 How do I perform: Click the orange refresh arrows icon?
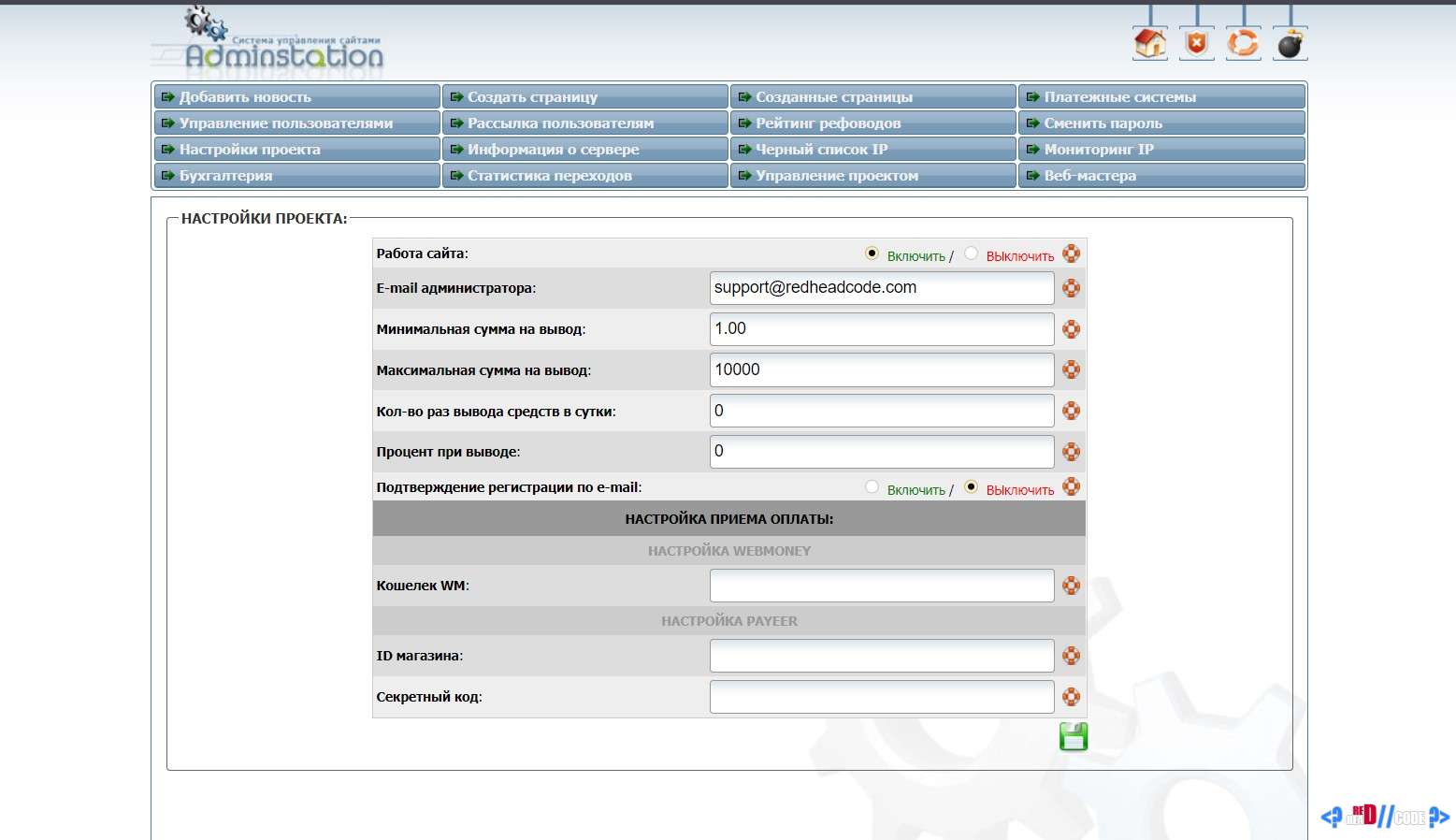coord(1244,43)
